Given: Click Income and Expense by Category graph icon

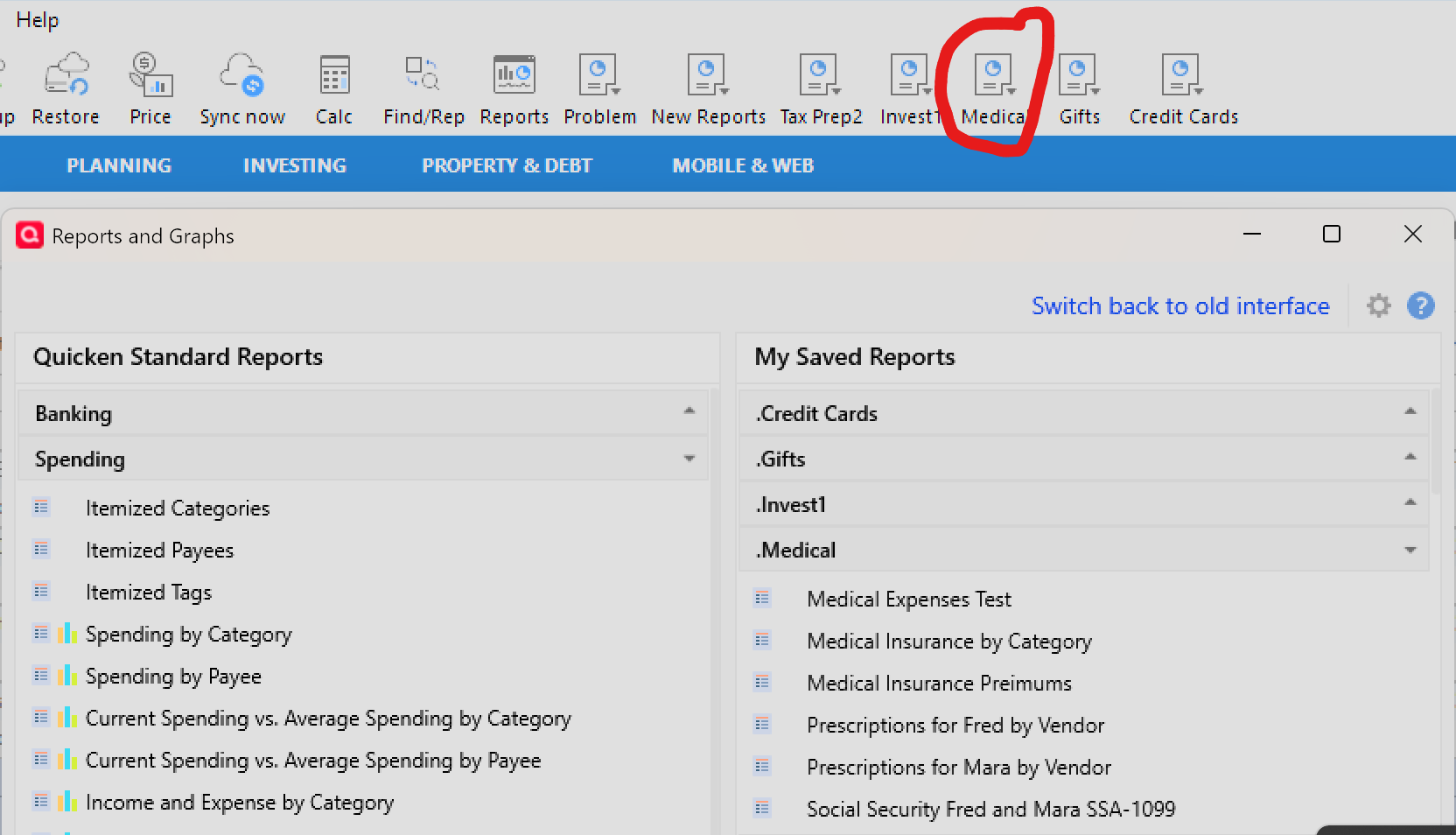Looking at the screenshot, I should pyautogui.click(x=67, y=801).
